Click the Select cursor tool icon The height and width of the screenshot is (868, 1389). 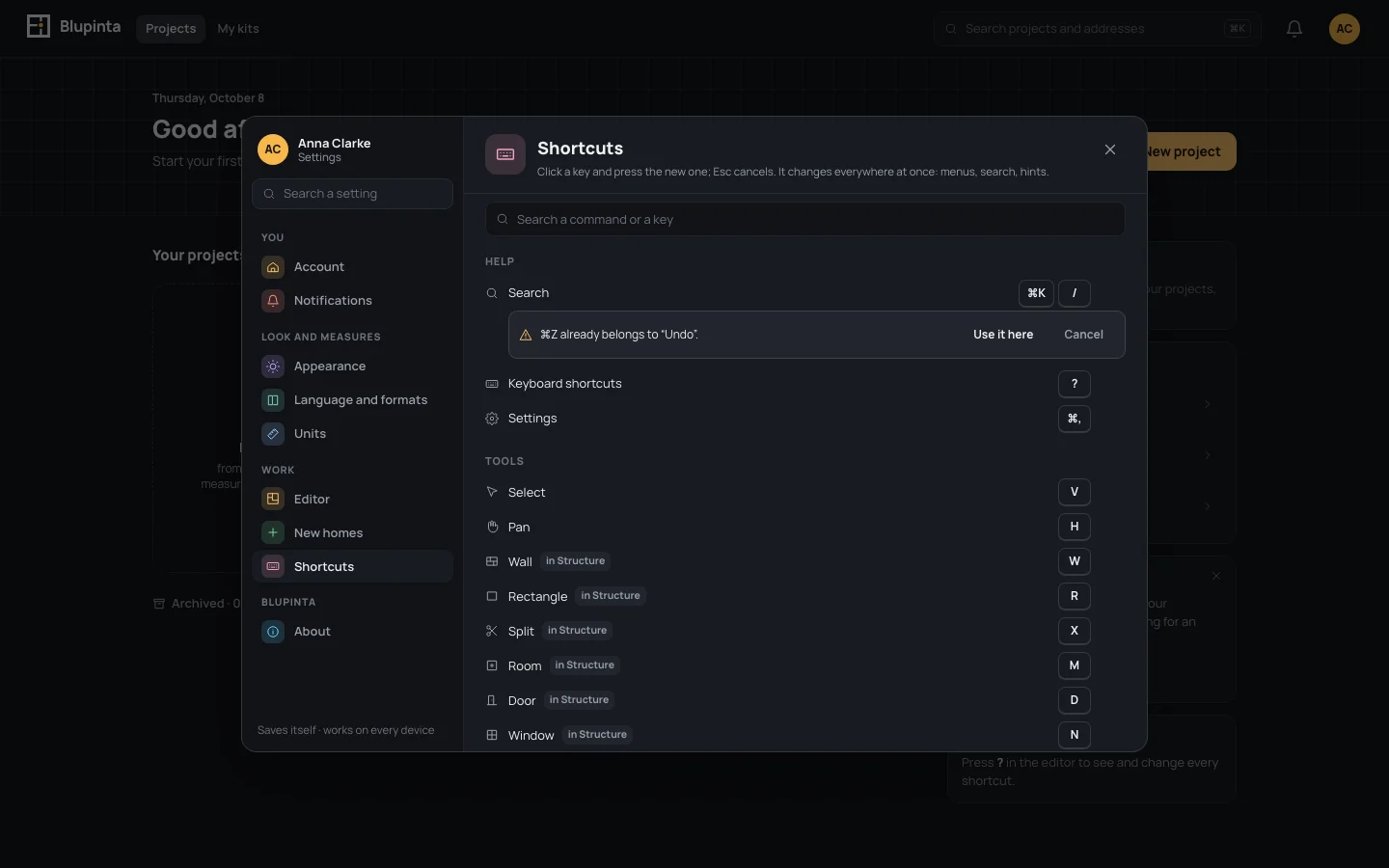click(492, 492)
